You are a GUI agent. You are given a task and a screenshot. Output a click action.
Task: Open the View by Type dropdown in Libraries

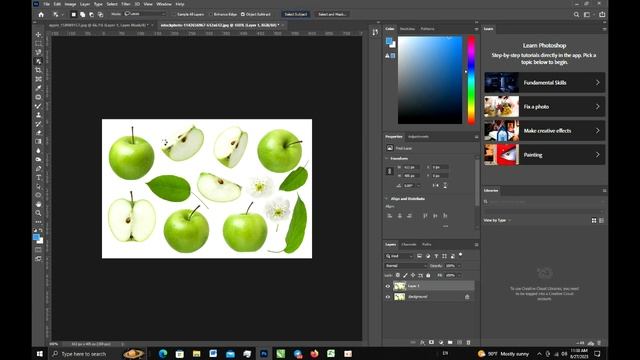pyautogui.click(x=497, y=220)
